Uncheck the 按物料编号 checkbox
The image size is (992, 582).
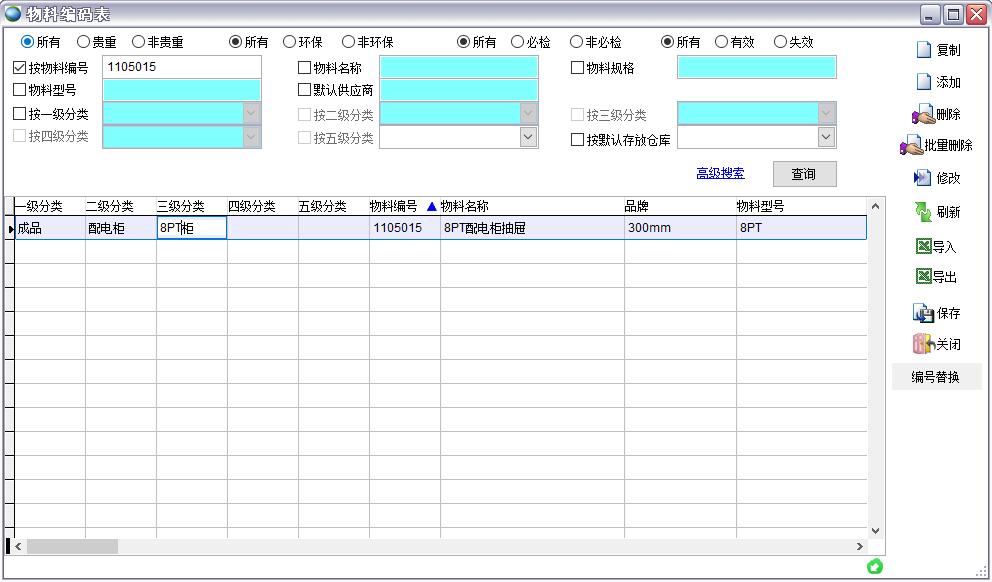(20, 68)
